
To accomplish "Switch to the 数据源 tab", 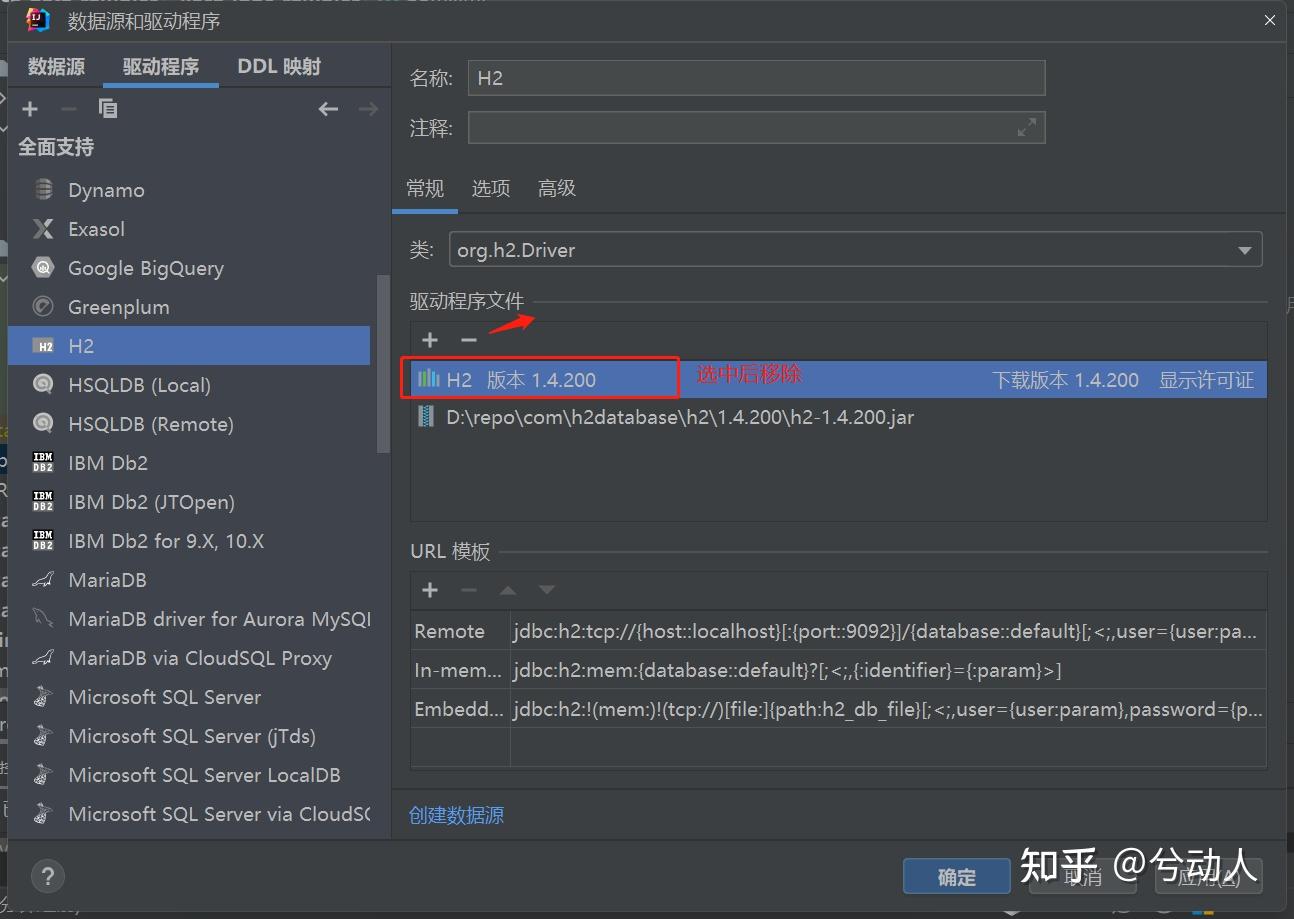I will click(x=56, y=66).
